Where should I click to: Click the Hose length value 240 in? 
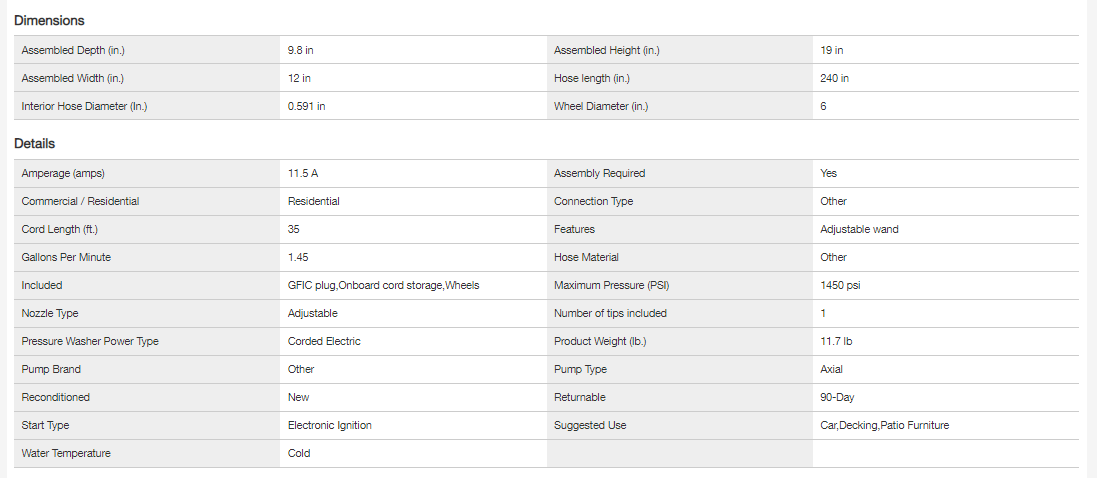[834, 78]
